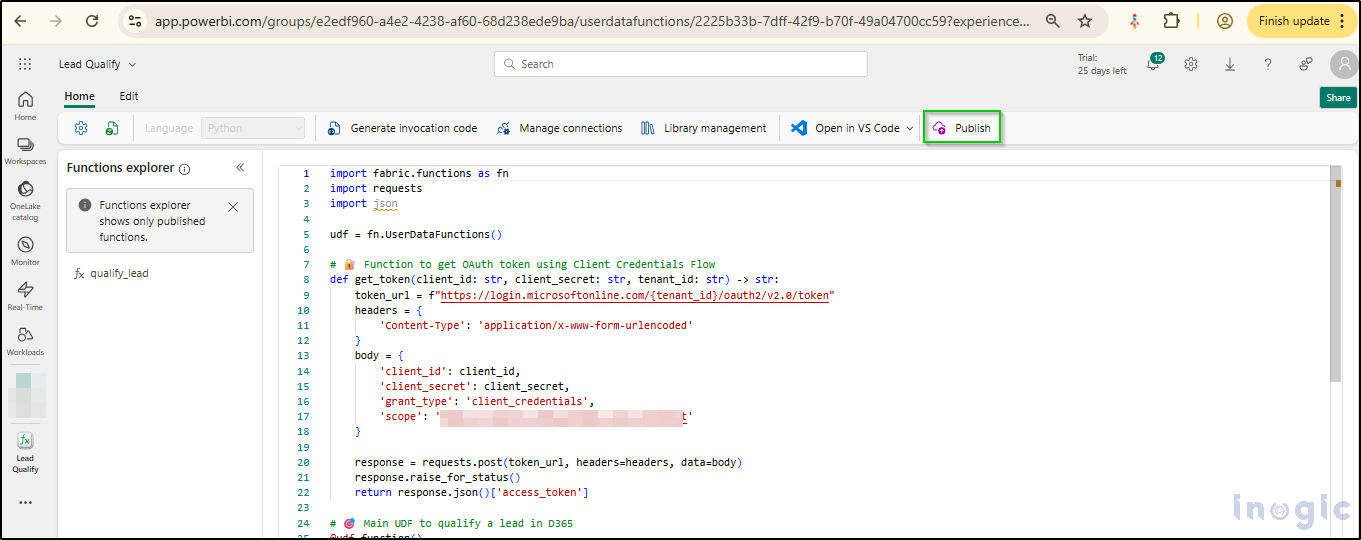Open the help question mark icon
This screenshot has height=540, width=1361.
pos(1268,64)
